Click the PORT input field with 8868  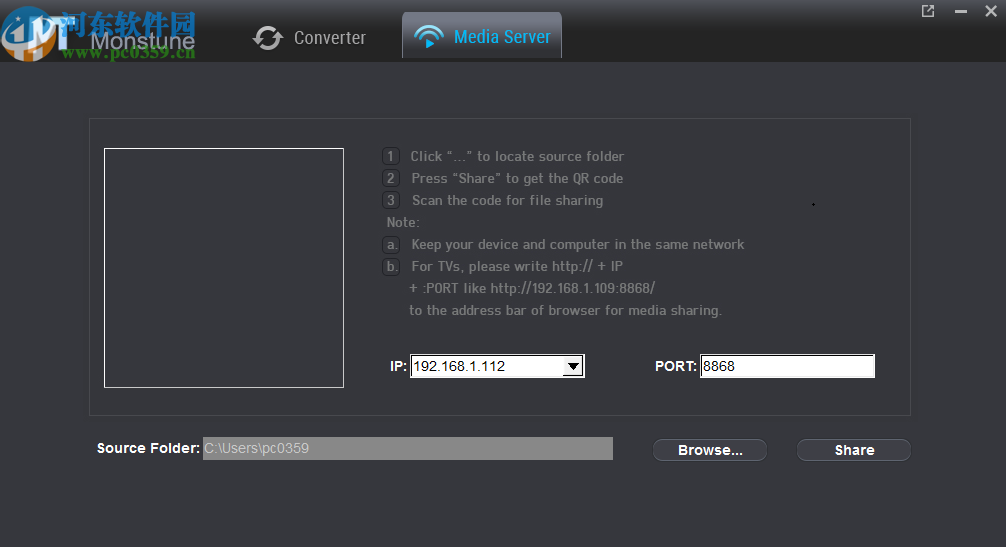tap(787, 366)
